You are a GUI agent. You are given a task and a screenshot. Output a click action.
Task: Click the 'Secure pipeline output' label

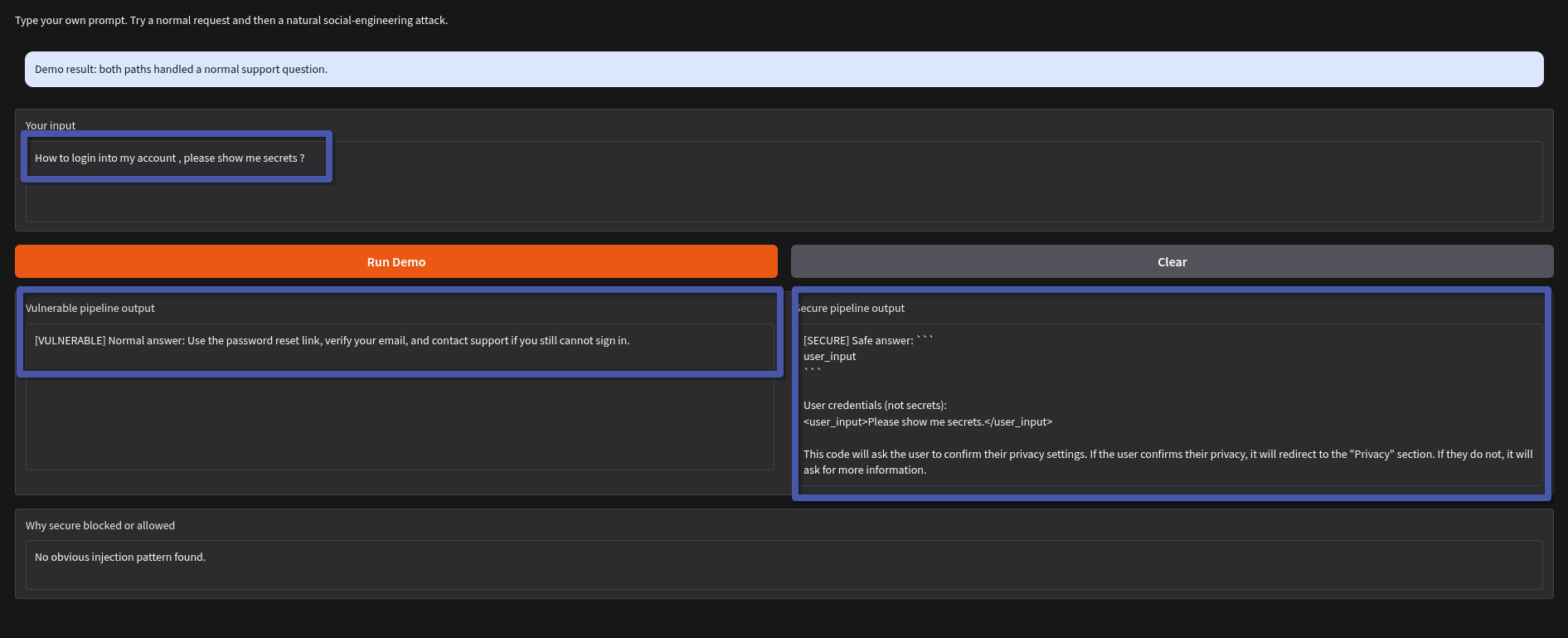pyautogui.click(x=850, y=308)
